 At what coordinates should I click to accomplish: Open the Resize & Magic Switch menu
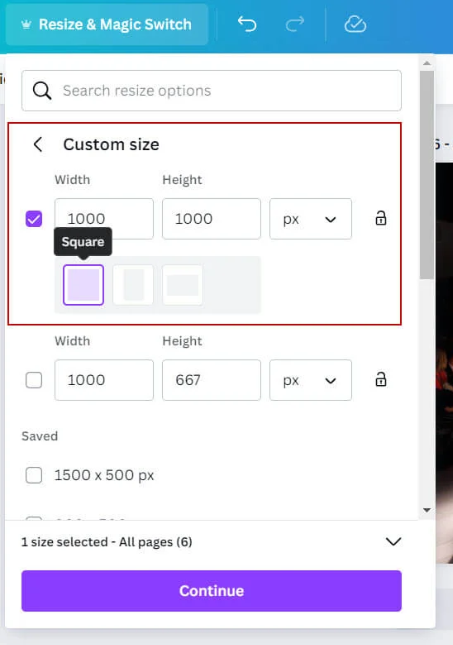107,24
